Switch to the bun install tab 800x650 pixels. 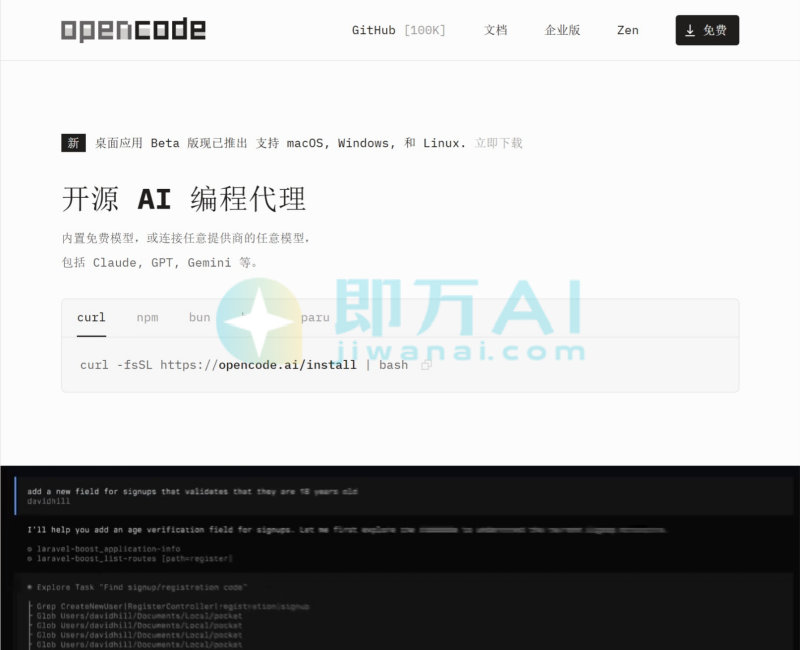pyautogui.click(x=199, y=317)
